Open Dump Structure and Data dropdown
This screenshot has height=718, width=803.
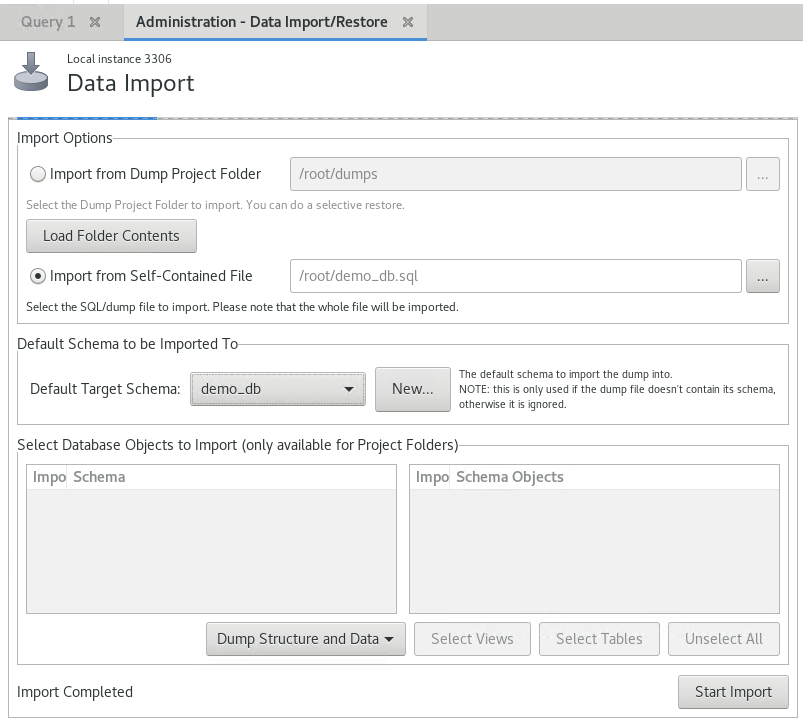306,639
